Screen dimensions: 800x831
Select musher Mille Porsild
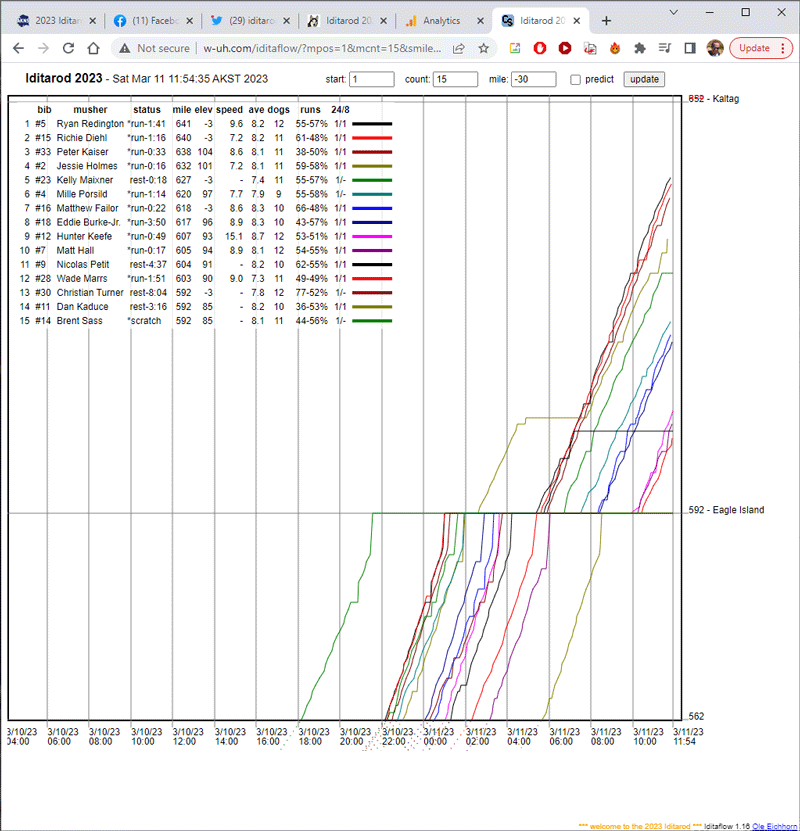(82, 194)
